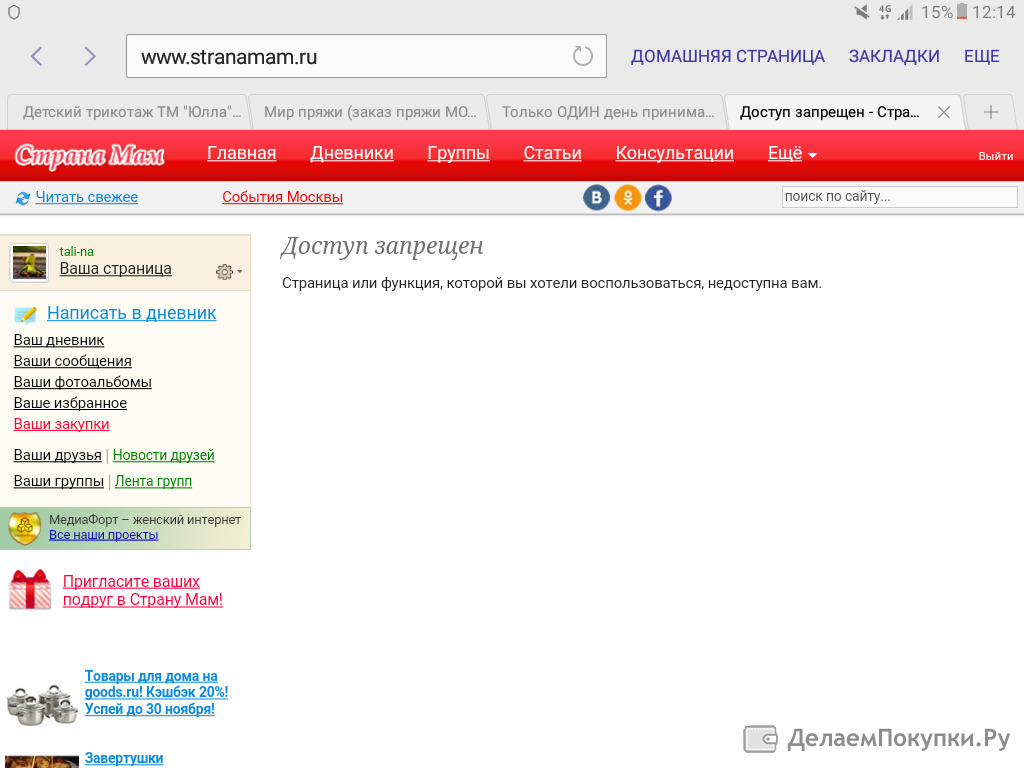1024x768 pixels.
Task: Open Лента групп
Action: (153, 481)
